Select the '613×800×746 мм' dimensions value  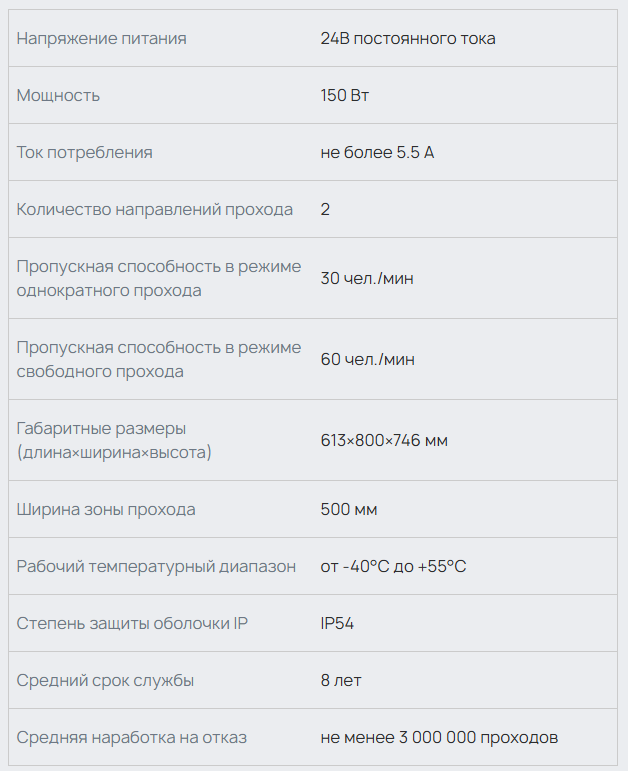(384, 440)
